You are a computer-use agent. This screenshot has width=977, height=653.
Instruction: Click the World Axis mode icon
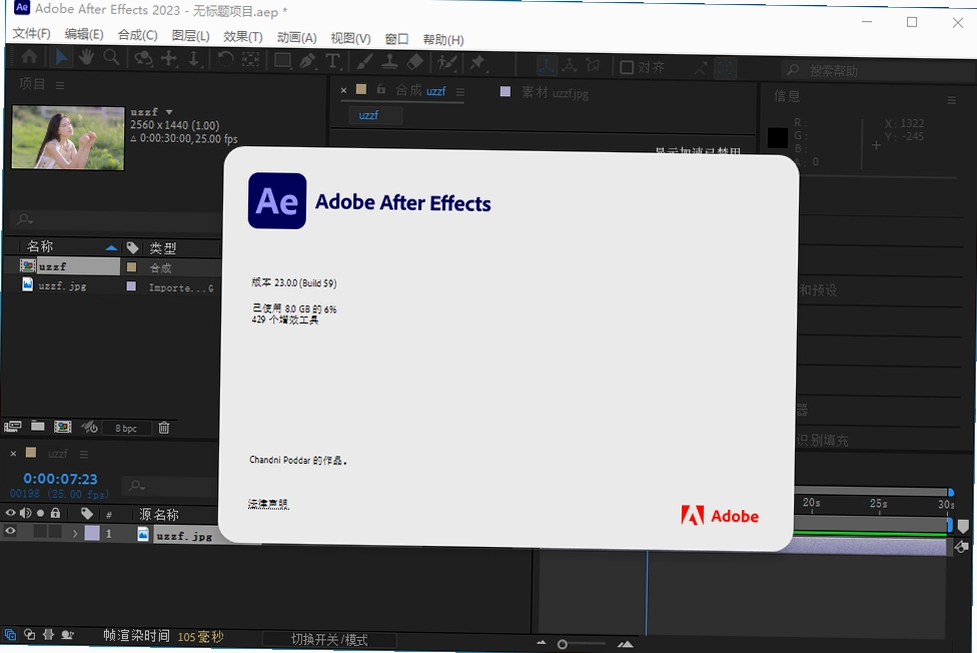pos(569,65)
